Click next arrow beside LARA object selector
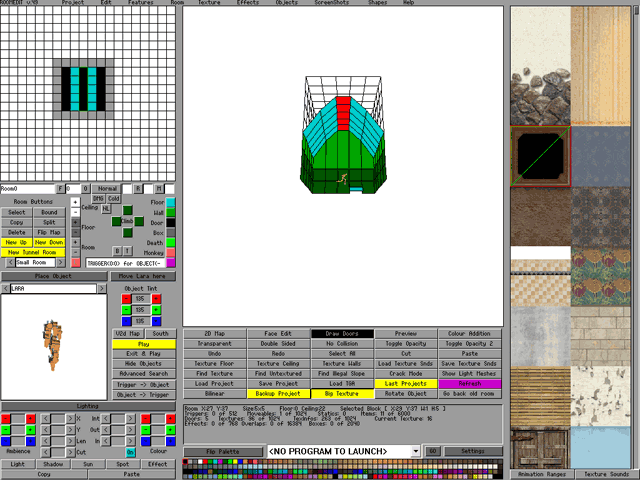640x480 pixels. click(x=103, y=288)
